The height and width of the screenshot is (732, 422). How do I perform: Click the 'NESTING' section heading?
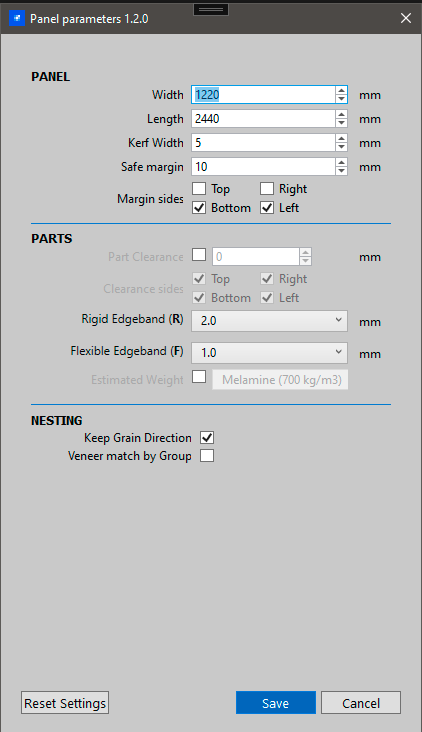56,421
